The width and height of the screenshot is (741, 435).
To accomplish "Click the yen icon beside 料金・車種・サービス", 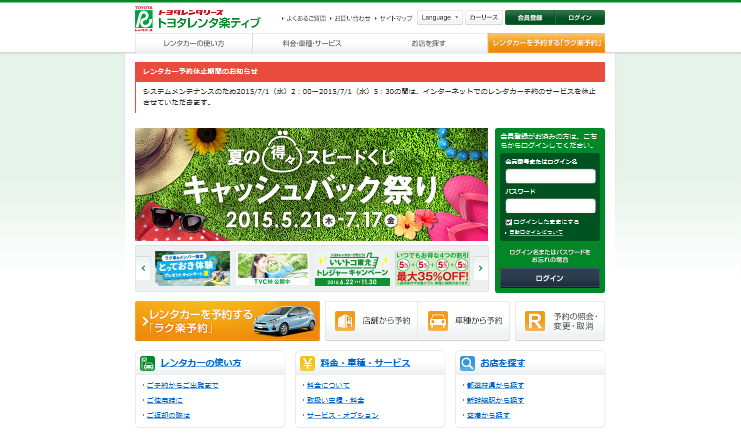I will 307,363.
